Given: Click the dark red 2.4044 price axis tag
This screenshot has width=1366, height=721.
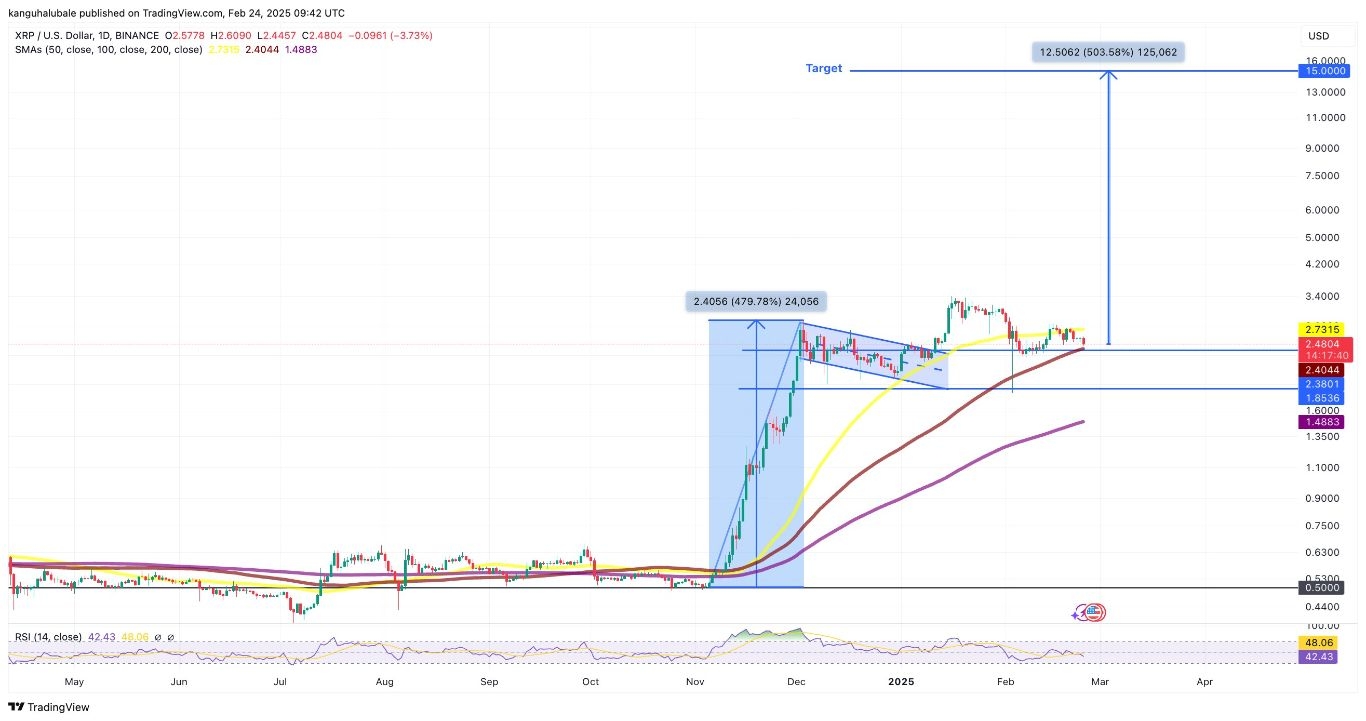Looking at the screenshot, I should (1322, 370).
